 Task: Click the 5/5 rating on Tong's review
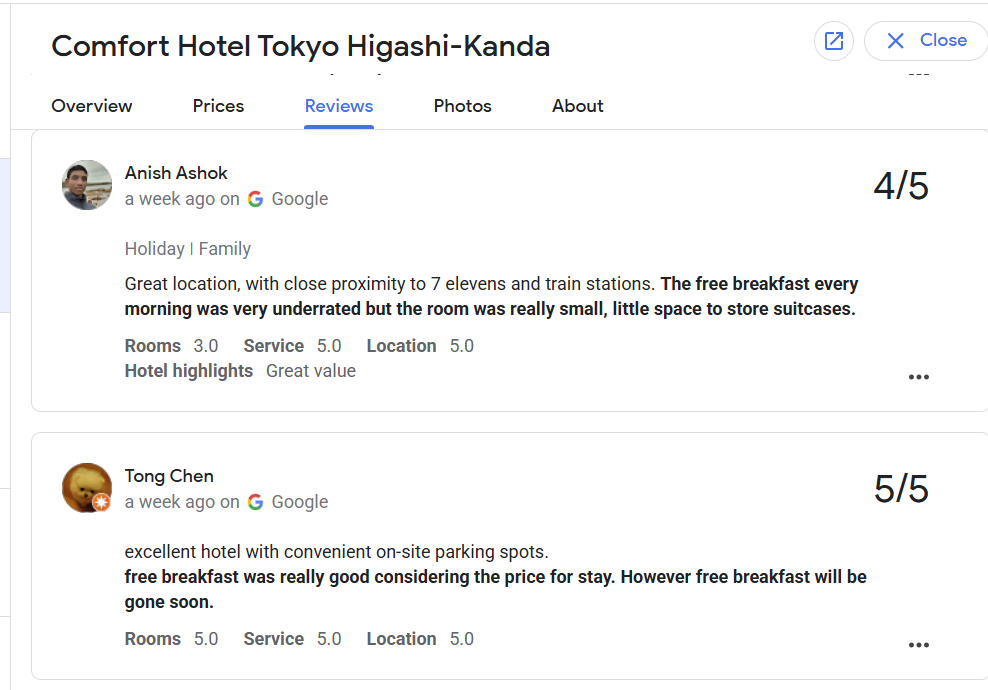click(900, 489)
